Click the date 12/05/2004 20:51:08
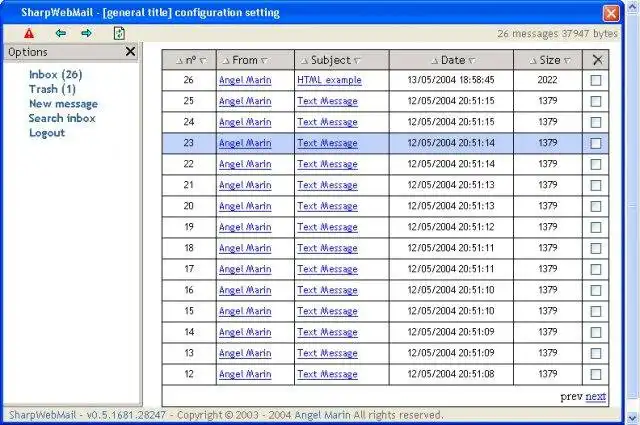 451,374
